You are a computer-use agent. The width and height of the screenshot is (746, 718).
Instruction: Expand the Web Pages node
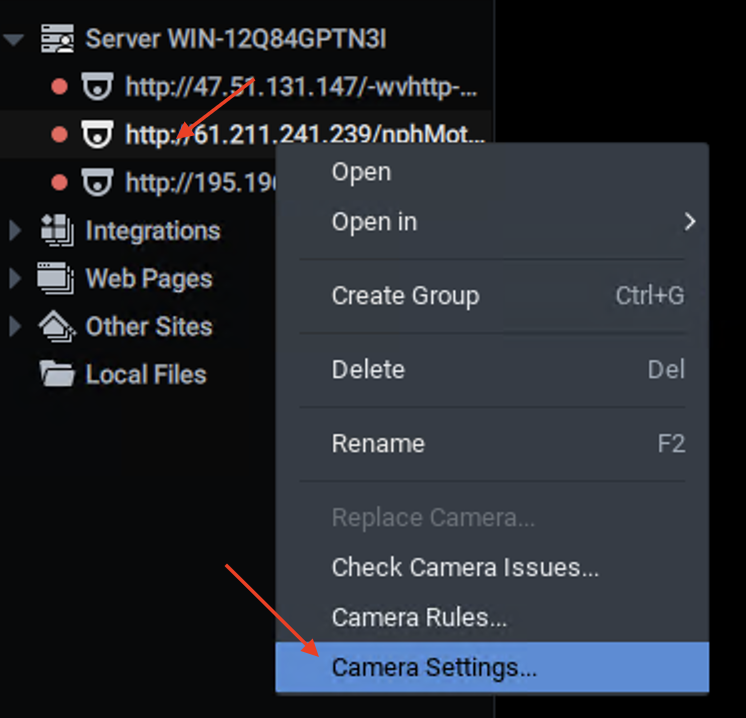[15, 278]
